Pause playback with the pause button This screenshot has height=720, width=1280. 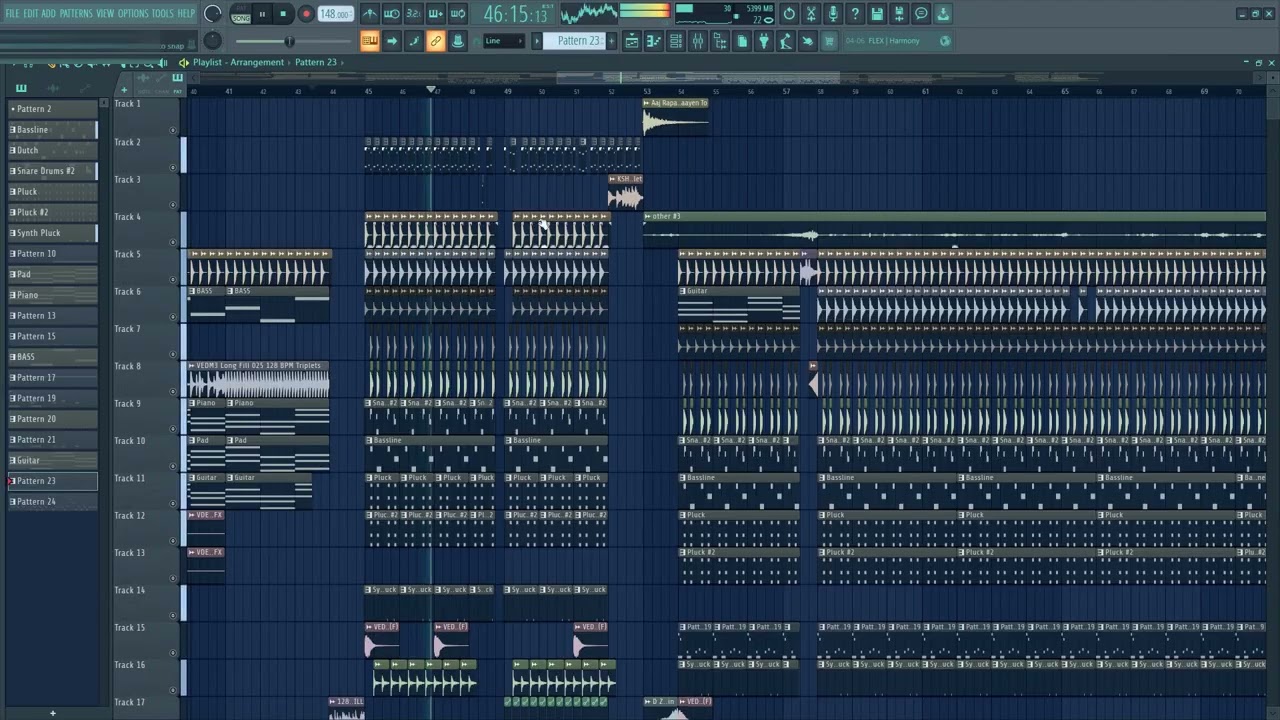pos(262,14)
